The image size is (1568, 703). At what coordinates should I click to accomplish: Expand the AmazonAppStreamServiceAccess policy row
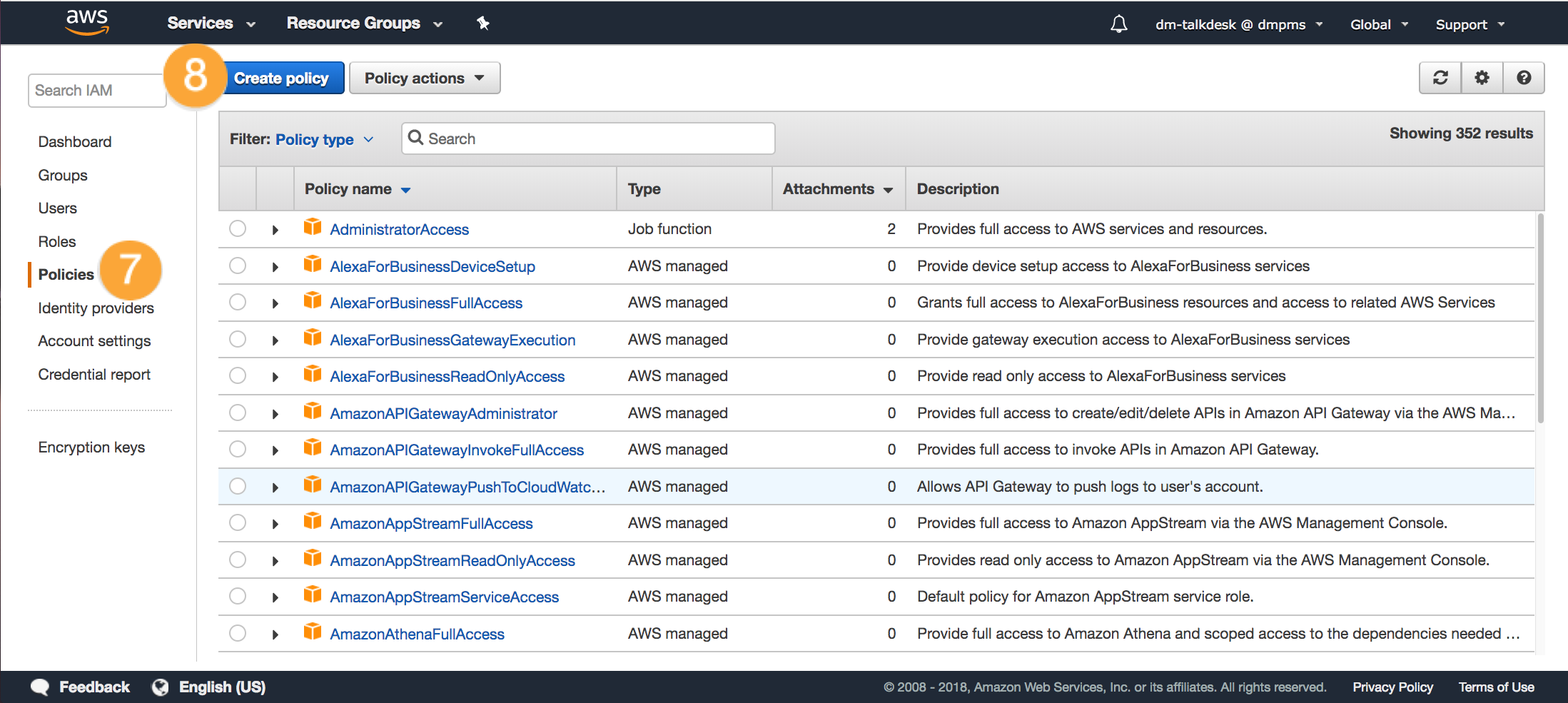click(275, 597)
